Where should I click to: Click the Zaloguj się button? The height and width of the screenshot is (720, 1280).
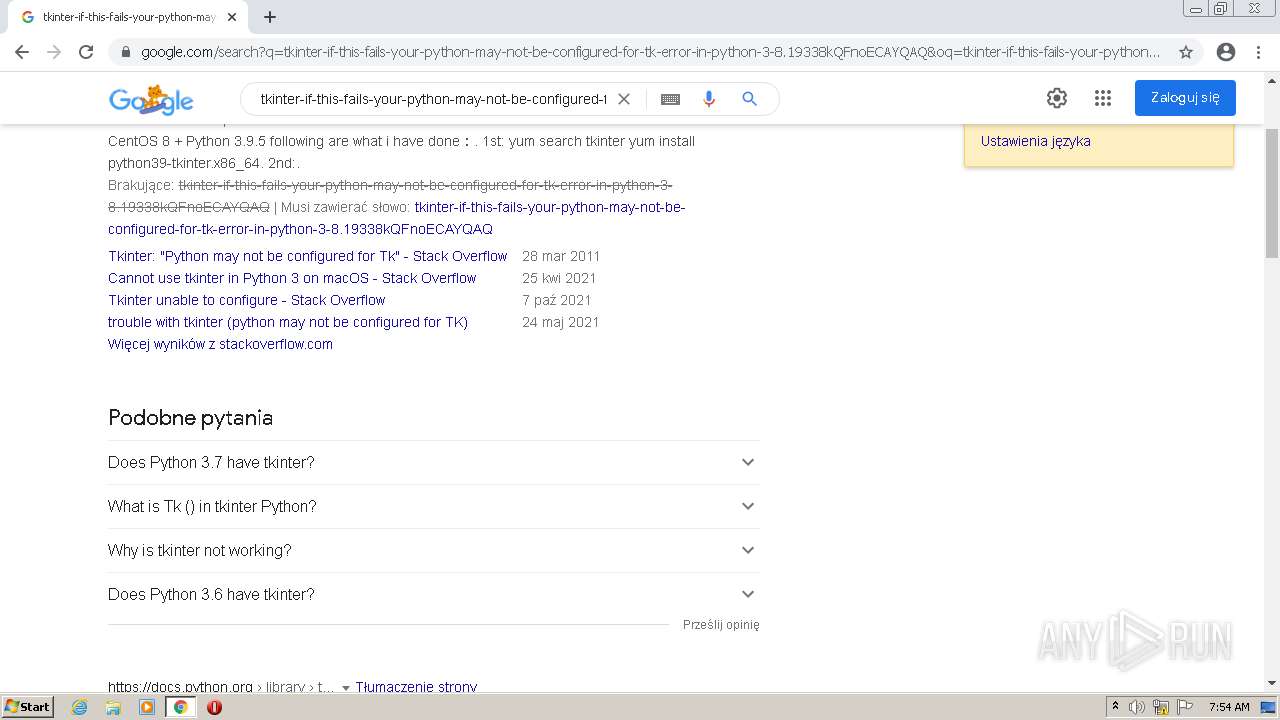pyautogui.click(x=1185, y=98)
